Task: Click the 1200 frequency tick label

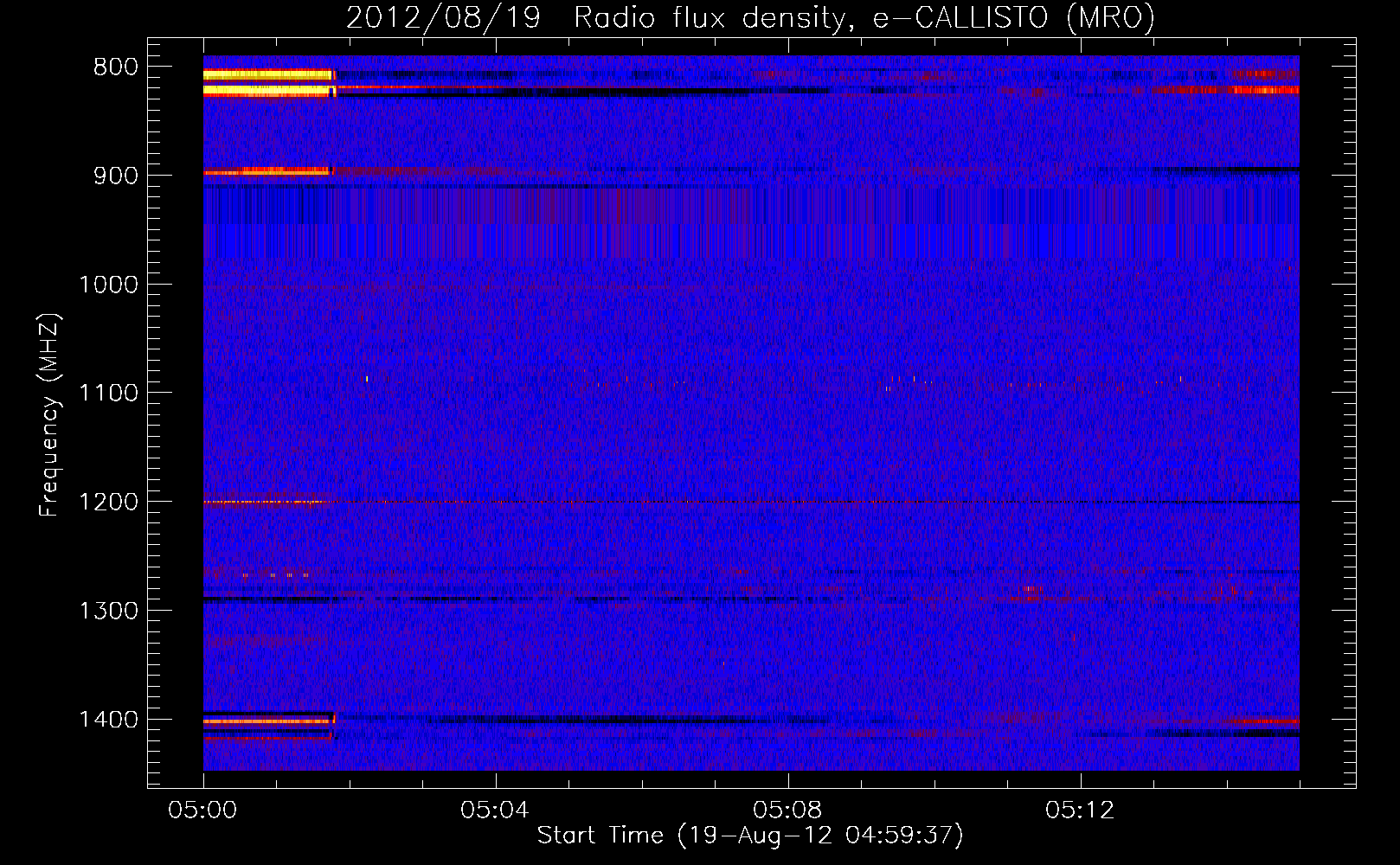Action: pyautogui.click(x=109, y=502)
